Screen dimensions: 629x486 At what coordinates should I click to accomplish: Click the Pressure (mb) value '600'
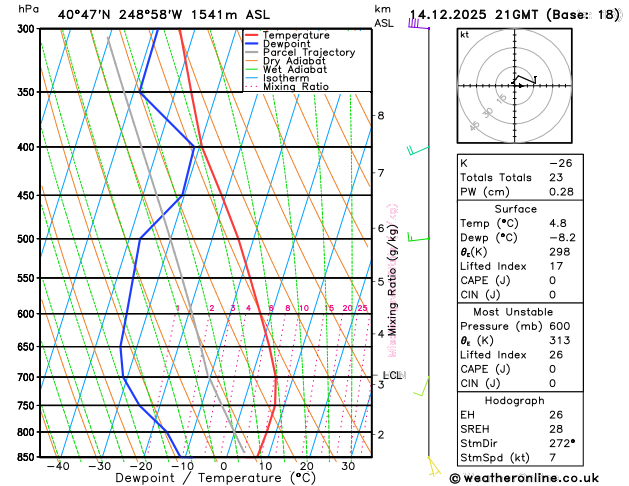(x=560, y=326)
